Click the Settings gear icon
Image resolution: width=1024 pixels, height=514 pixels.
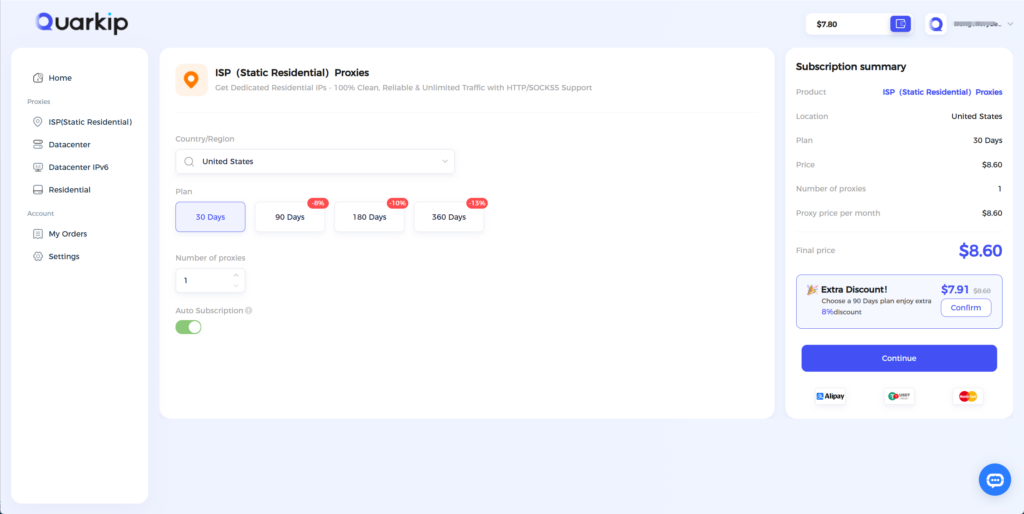[38, 257]
